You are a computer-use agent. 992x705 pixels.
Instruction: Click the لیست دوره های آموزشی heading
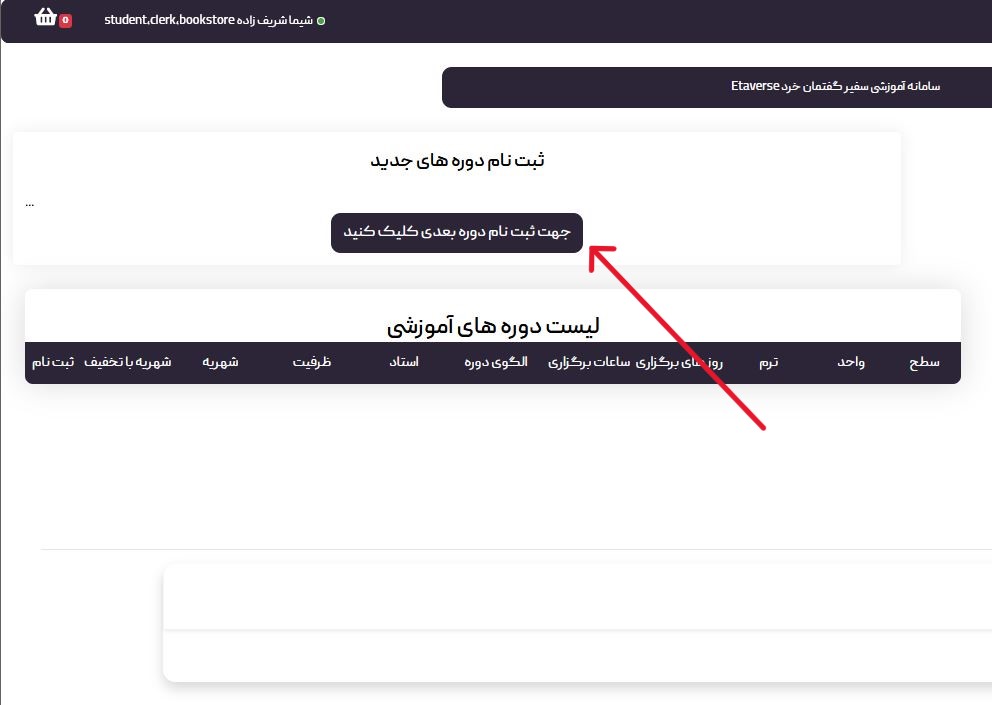click(x=493, y=325)
